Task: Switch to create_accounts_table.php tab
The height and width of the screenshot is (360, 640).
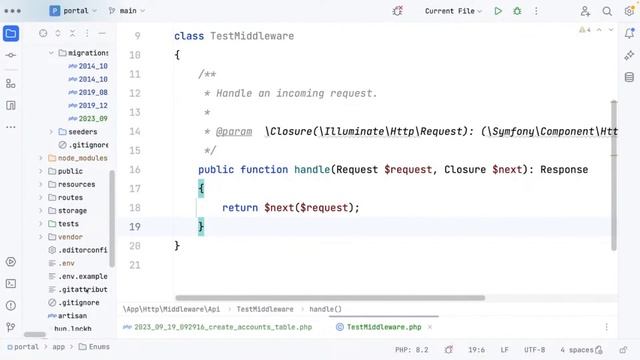Action: tap(218, 327)
